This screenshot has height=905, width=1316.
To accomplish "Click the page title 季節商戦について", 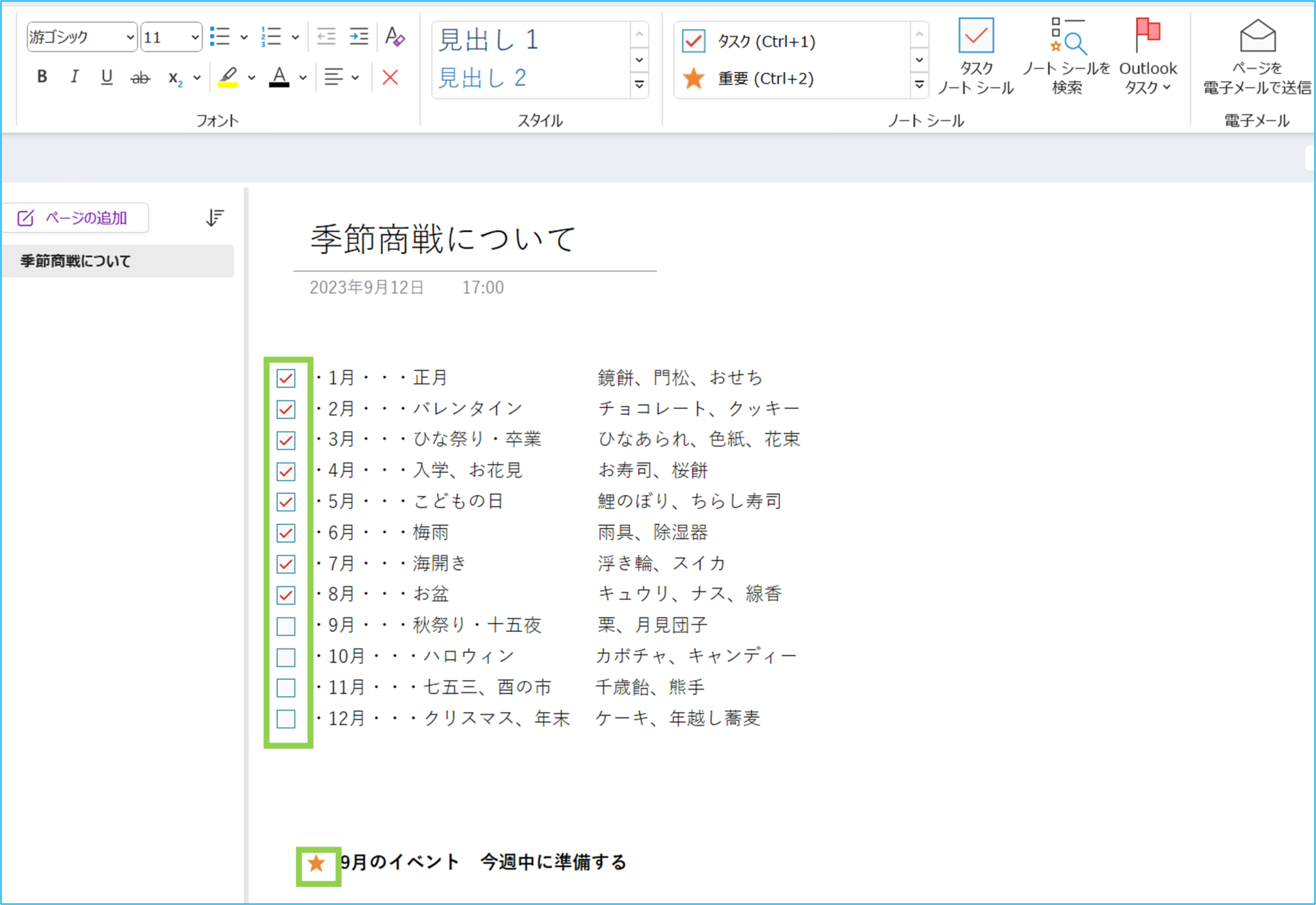I will coord(443,239).
